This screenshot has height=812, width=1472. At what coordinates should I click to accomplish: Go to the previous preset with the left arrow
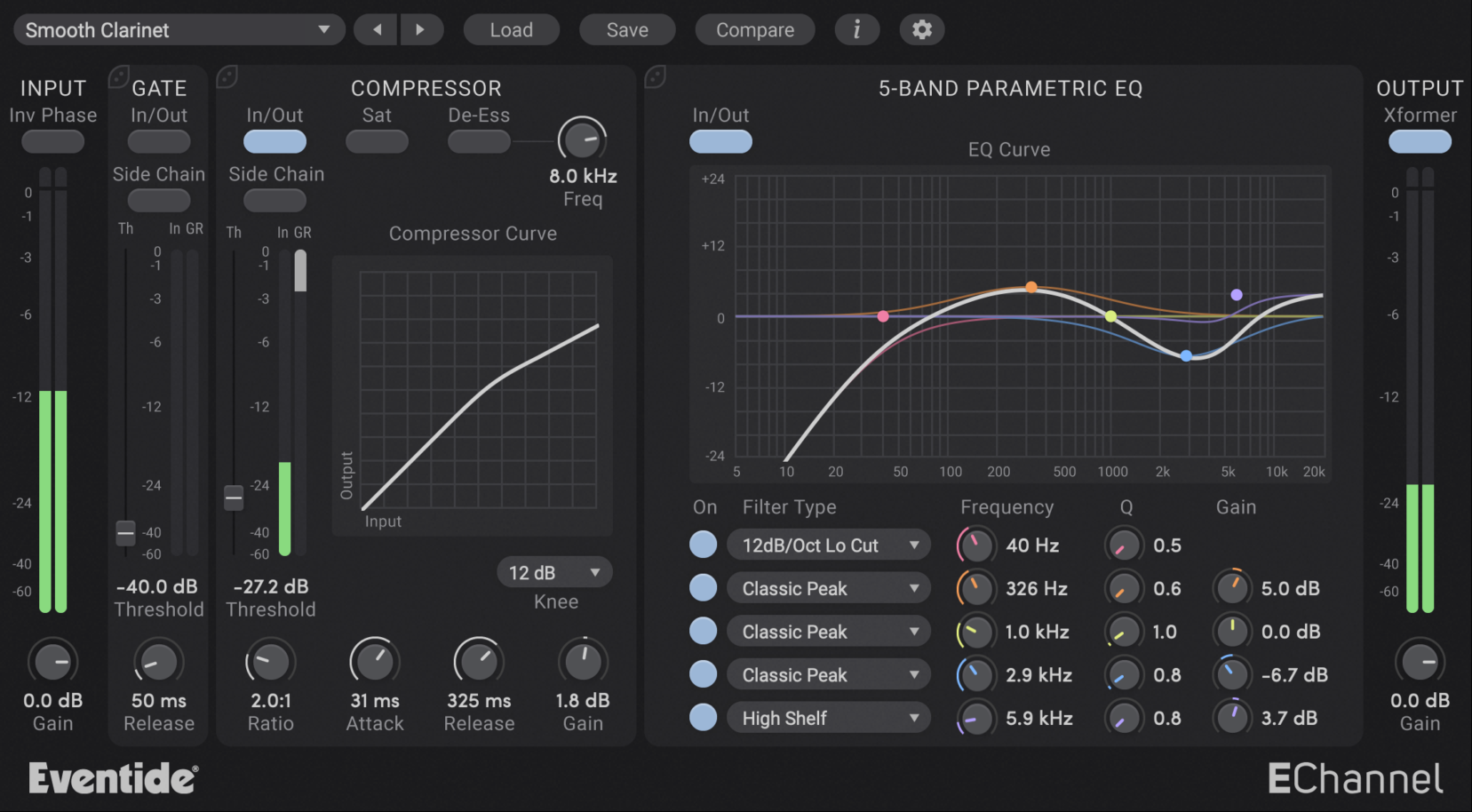375,29
